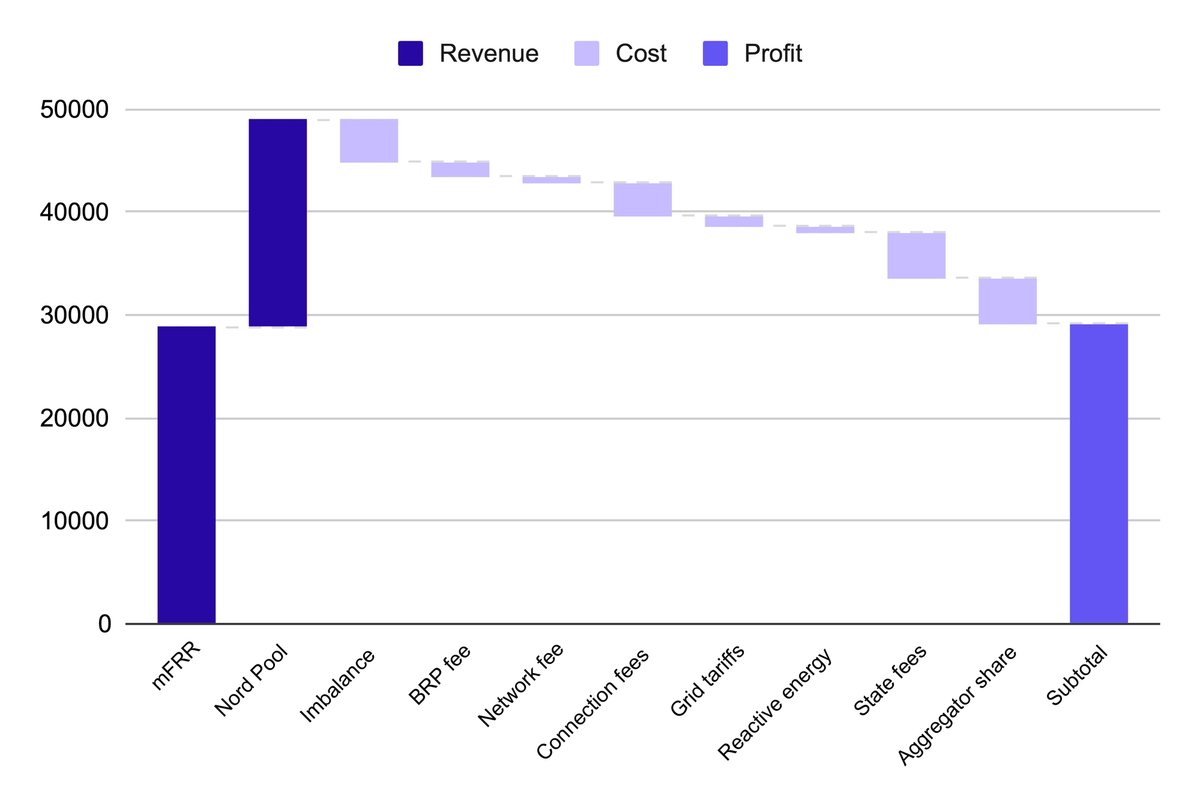Viewport: 1200px width, 800px height.
Task: Click the State fees cost bar
Action: coord(917,255)
